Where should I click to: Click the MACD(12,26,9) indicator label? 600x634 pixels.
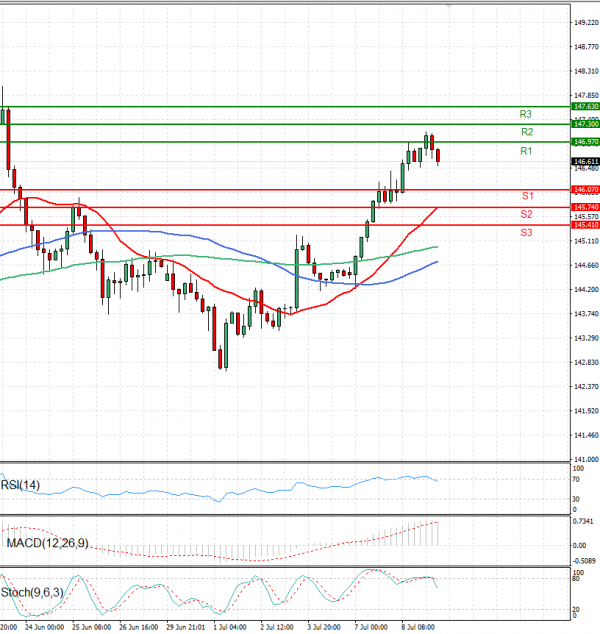click(x=47, y=543)
